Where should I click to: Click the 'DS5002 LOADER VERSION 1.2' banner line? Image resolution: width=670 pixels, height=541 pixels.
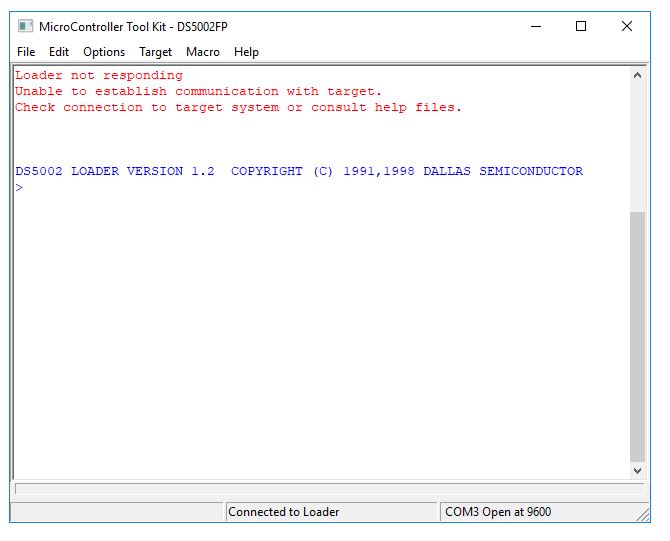299,171
